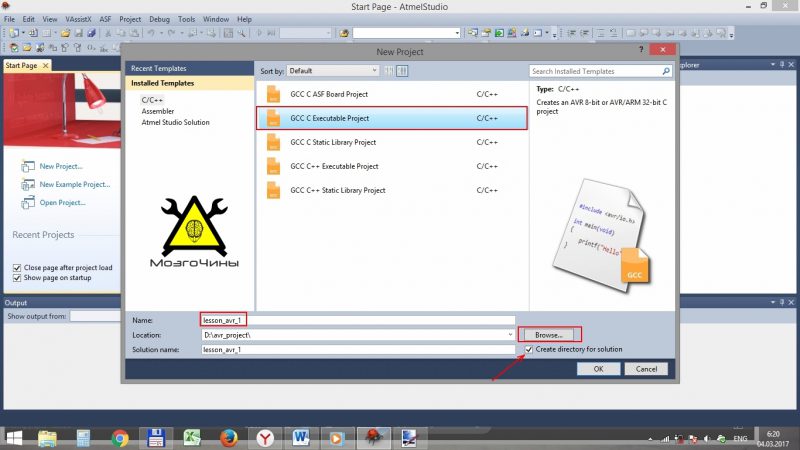Screen dimensions: 800x450
Task: Select medium icons view in New Project
Action: pyautogui.click(x=402, y=71)
